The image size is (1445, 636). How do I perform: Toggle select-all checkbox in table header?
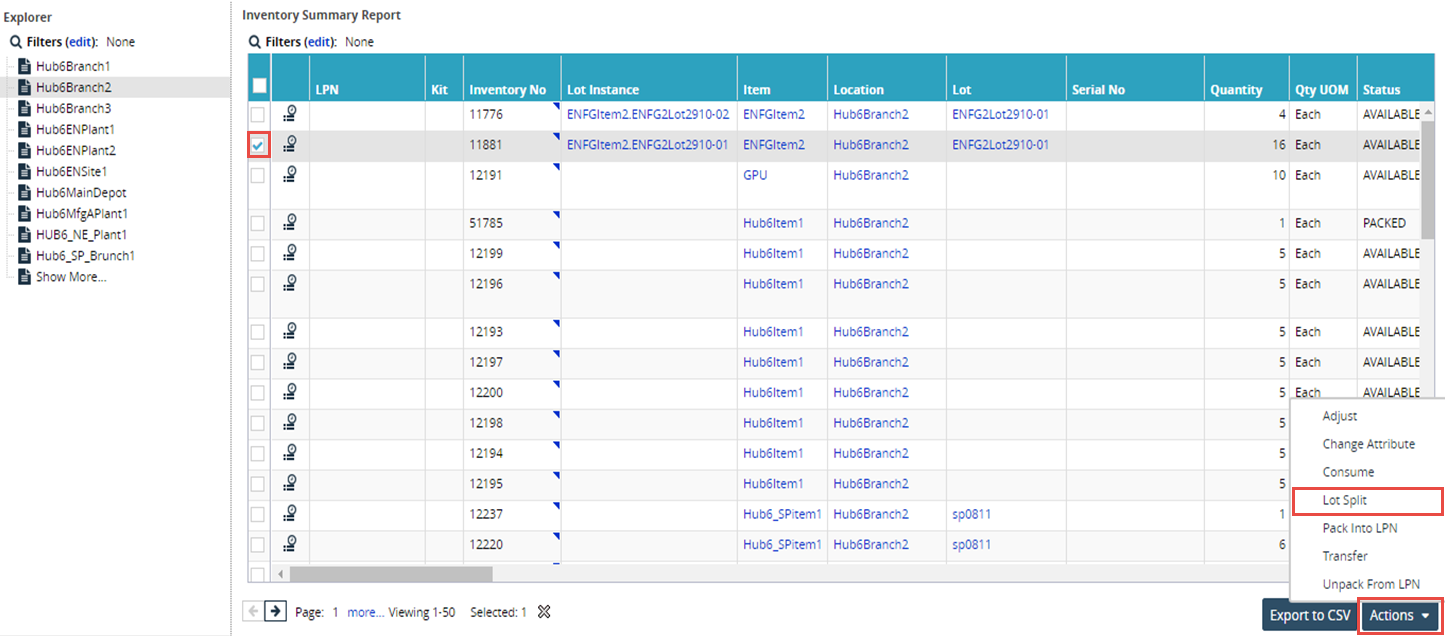[x=259, y=86]
